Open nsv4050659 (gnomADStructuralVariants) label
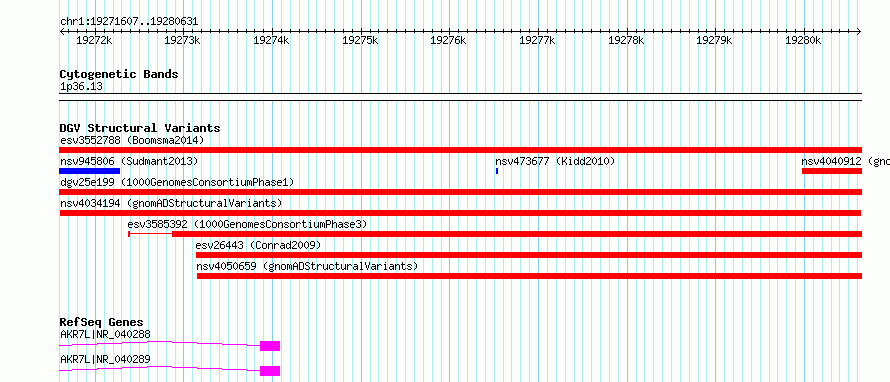 [307, 266]
